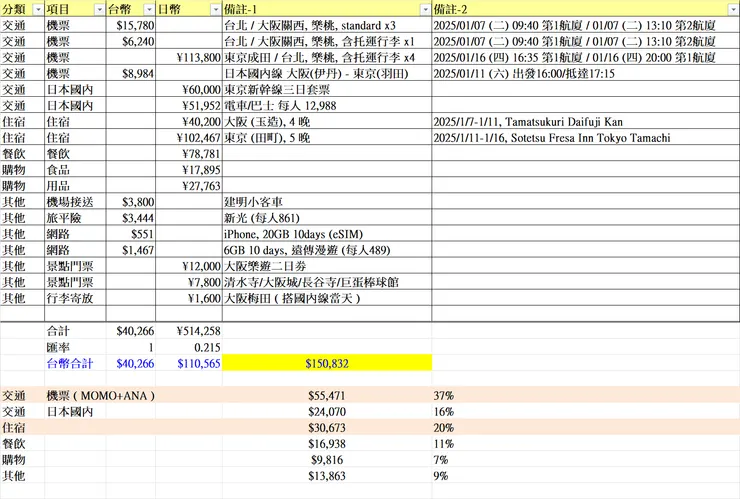
Task: Select the ¥1,600 cell
Action: [x=189, y=298]
